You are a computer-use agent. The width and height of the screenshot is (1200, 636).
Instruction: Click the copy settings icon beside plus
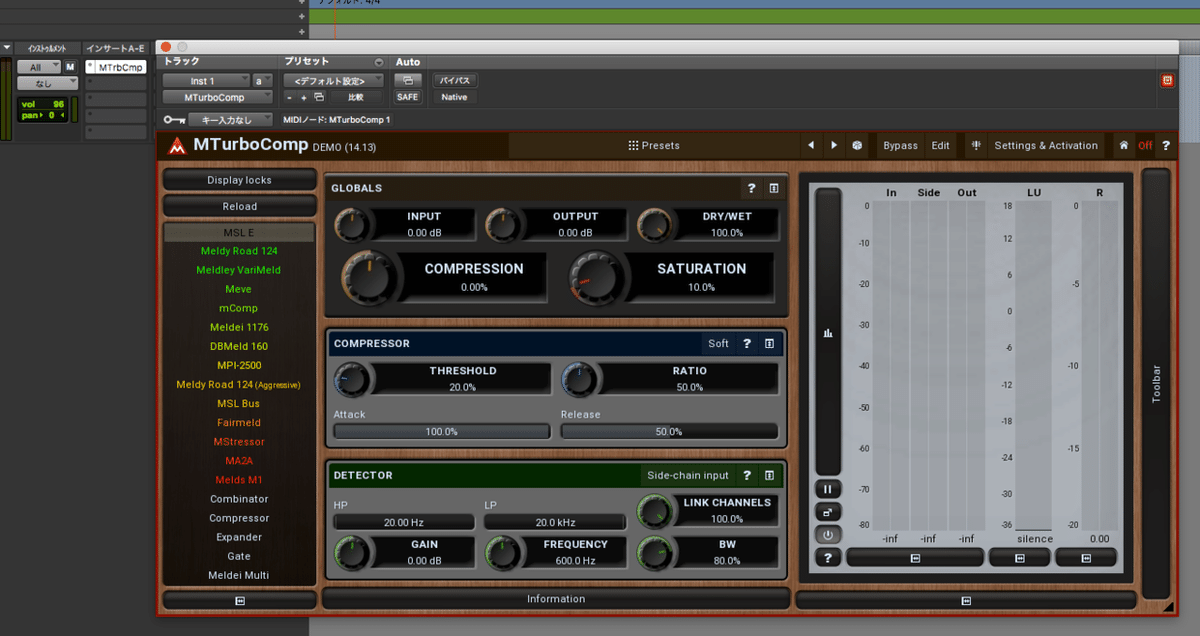[x=319, y=97]
